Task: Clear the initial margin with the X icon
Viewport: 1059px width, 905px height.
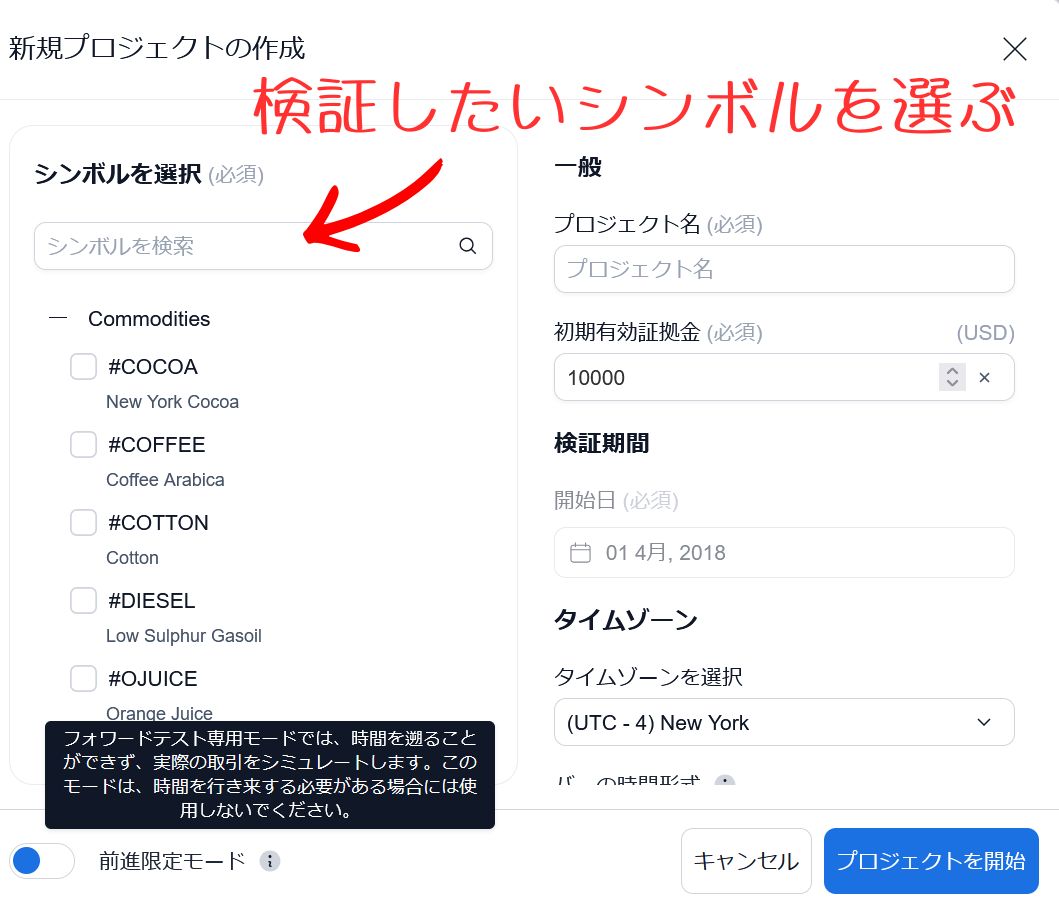Action: pos(984,377)
